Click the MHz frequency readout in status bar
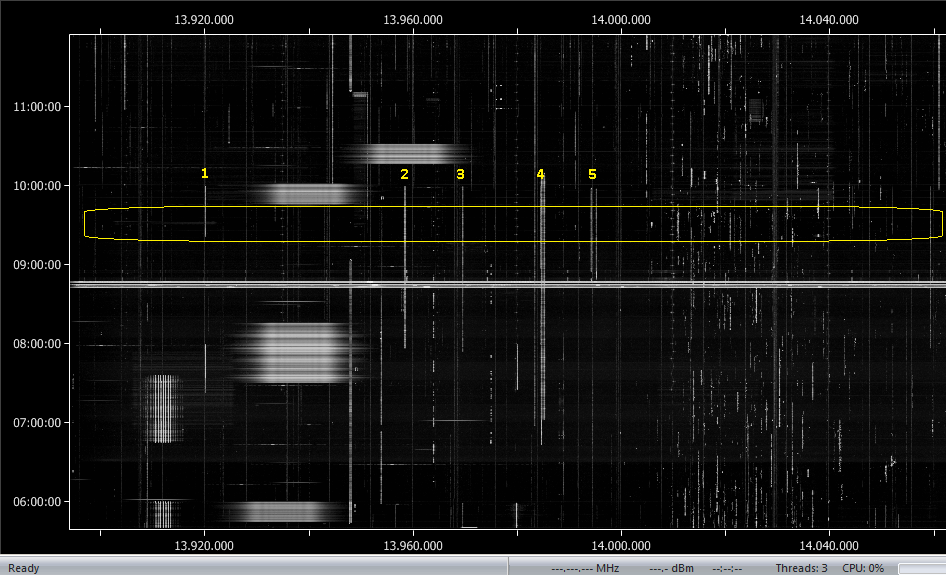 pos(585,568)
